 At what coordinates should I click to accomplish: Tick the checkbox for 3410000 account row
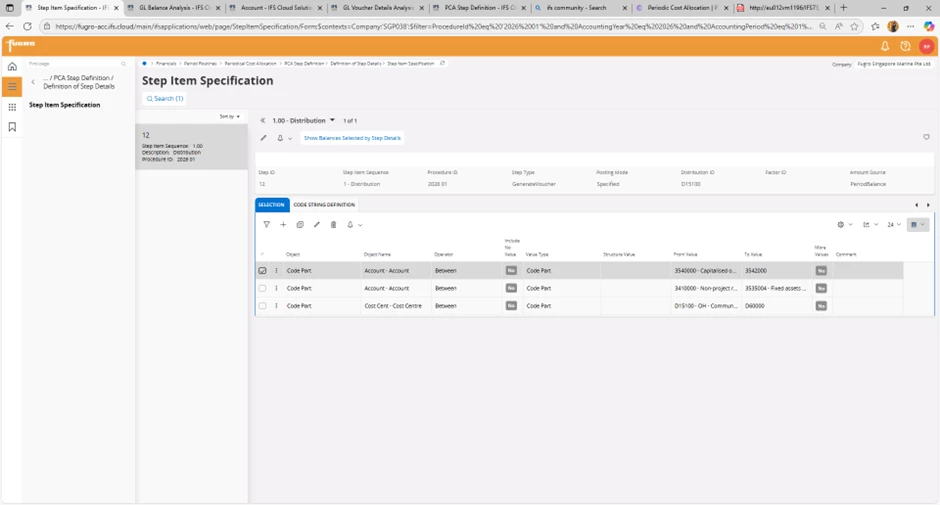(263, 288)
